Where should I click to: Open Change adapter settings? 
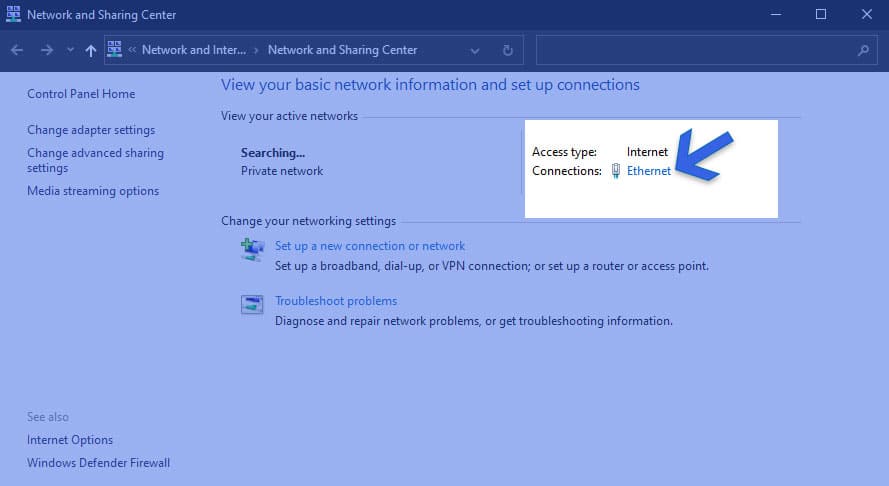(91, 130)
